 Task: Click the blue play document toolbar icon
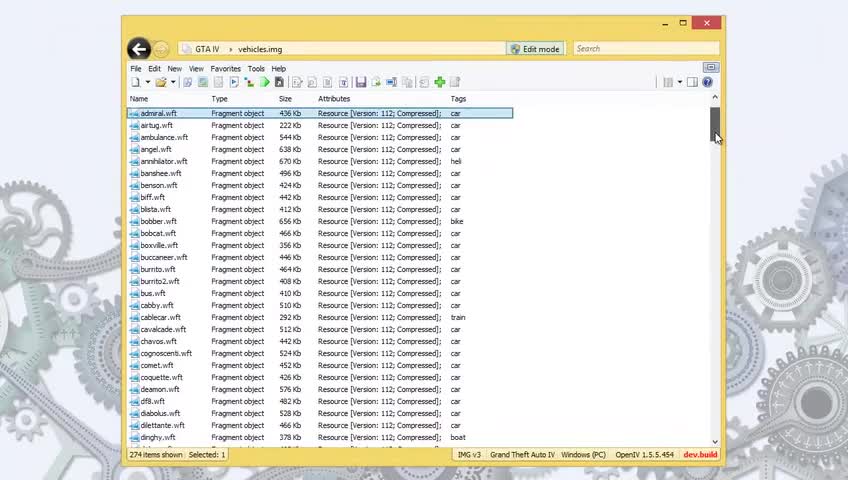click(x=234, y=82)
